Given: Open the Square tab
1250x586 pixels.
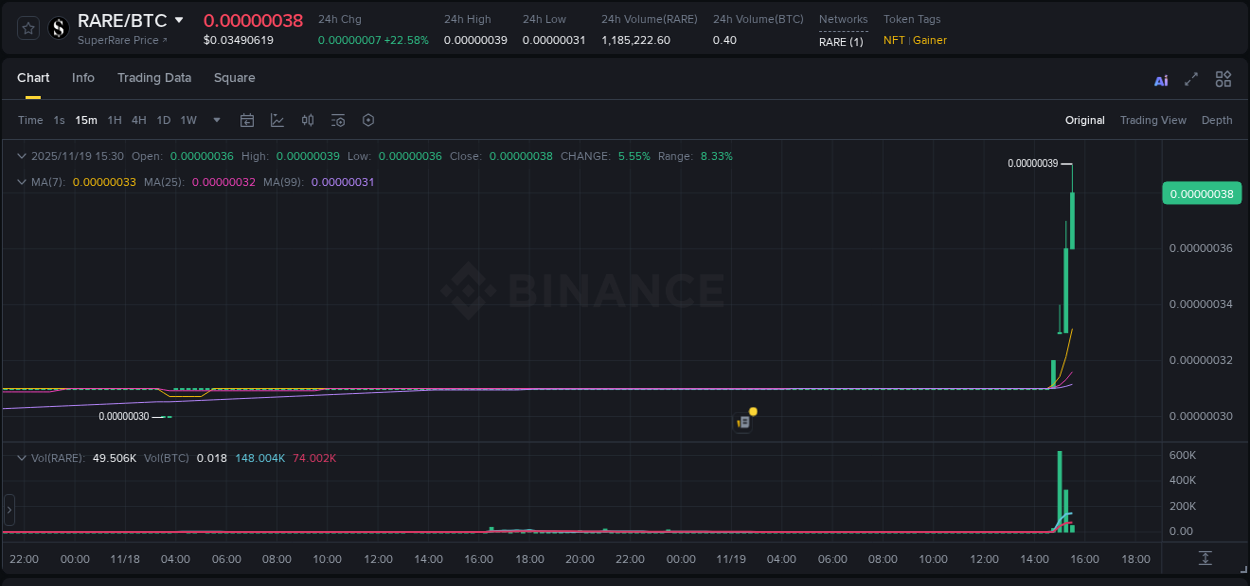Looking at the screenshot, I should point(234,78).
